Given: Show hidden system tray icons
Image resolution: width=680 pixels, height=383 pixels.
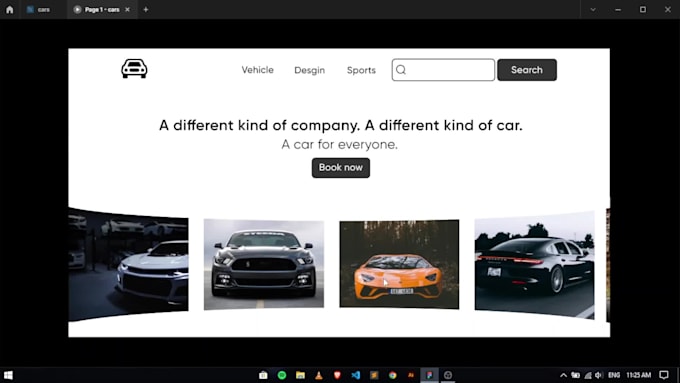Looking at the screenshot, I should tap(563, 375).
